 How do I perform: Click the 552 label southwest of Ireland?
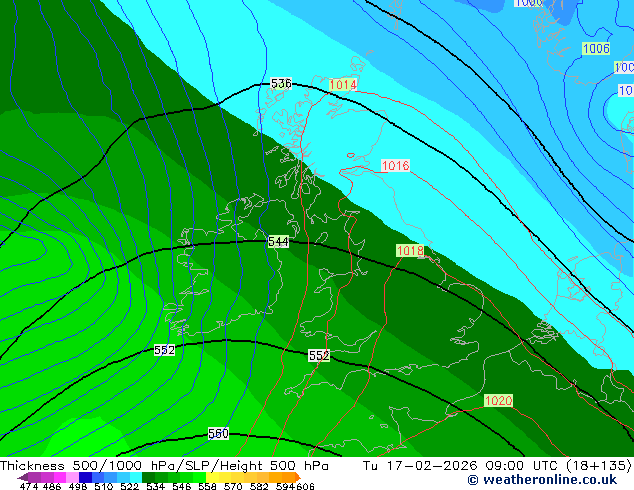164,350
